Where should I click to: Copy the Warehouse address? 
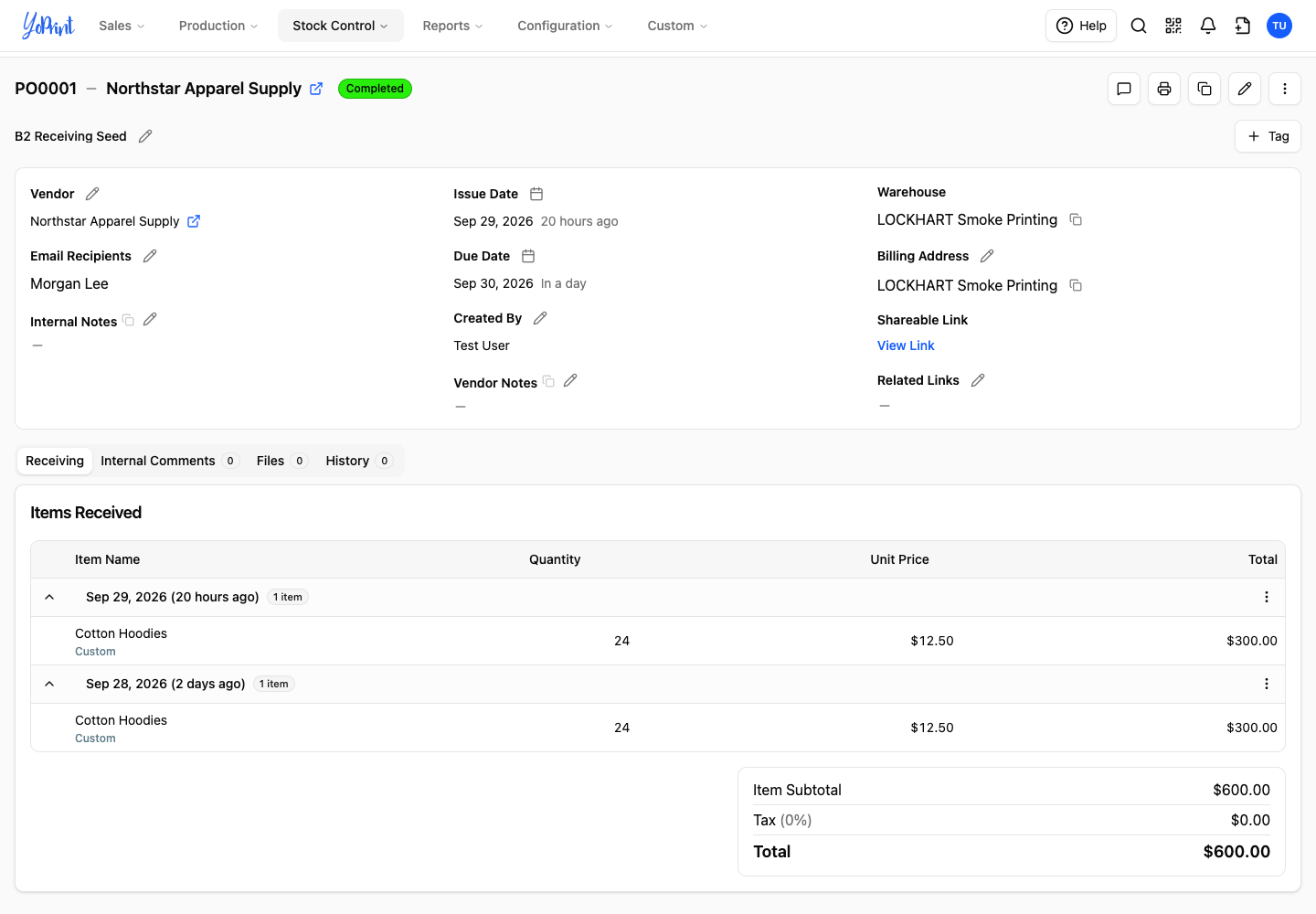[1076, 219]
